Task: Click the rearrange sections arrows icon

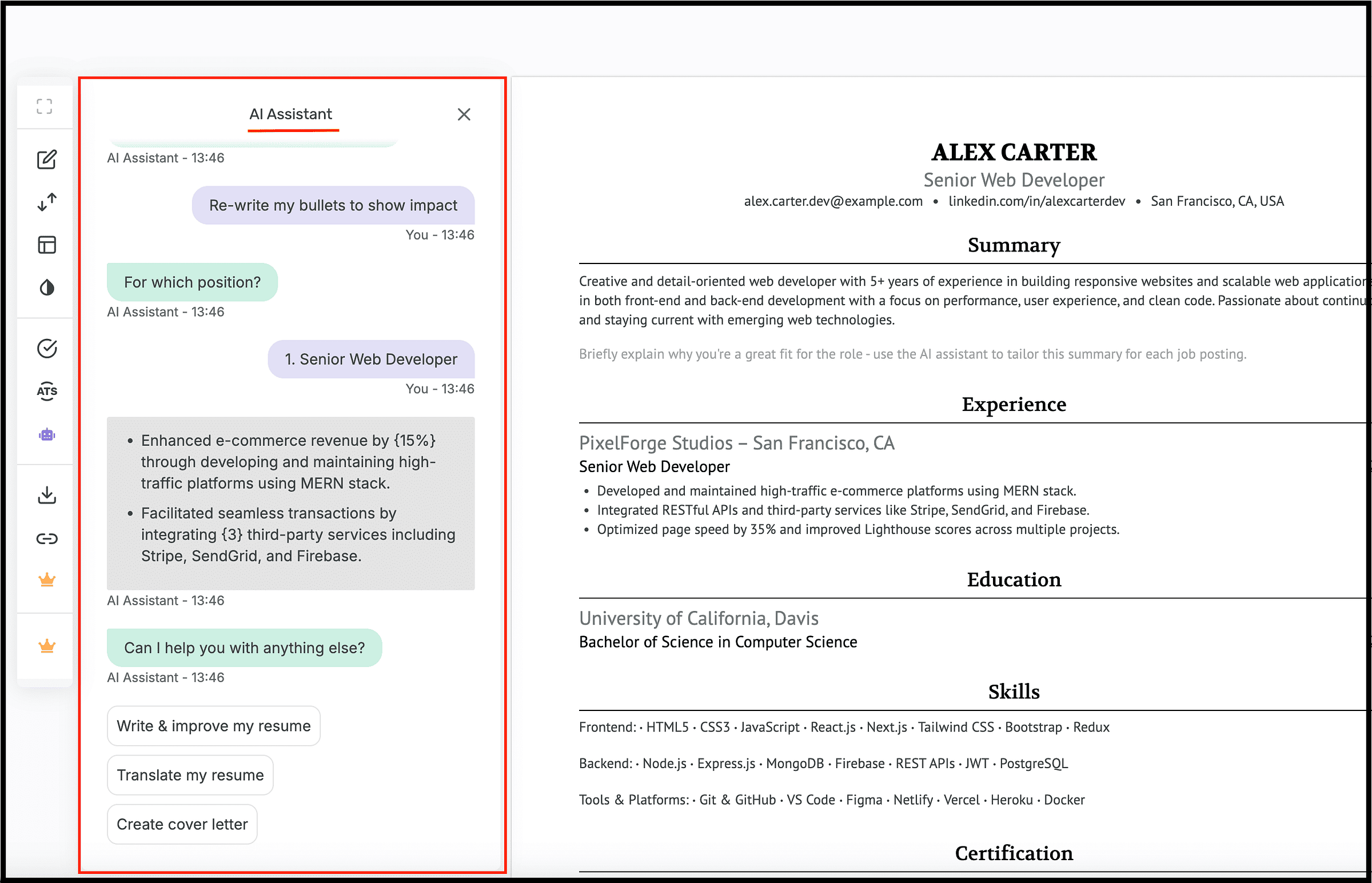Action: click(46, 202)
